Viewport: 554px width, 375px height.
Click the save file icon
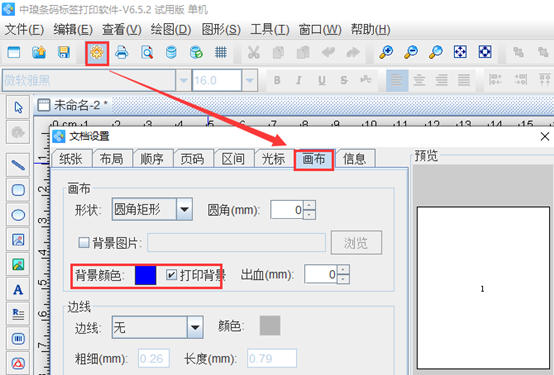click(x=64, y=52)
